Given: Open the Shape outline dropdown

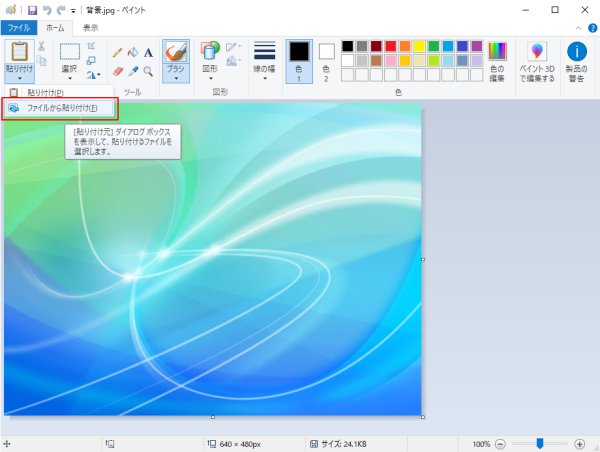Looking at the screenshot, I should [x=233, y=47].
